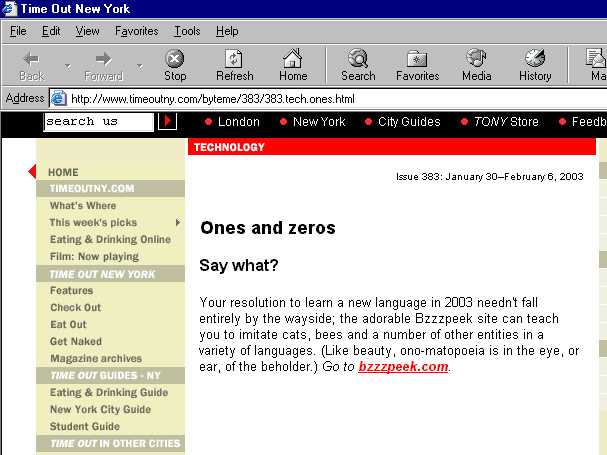
Task: Open the Eating & Drinking Guide
Action: pos(109,392)
